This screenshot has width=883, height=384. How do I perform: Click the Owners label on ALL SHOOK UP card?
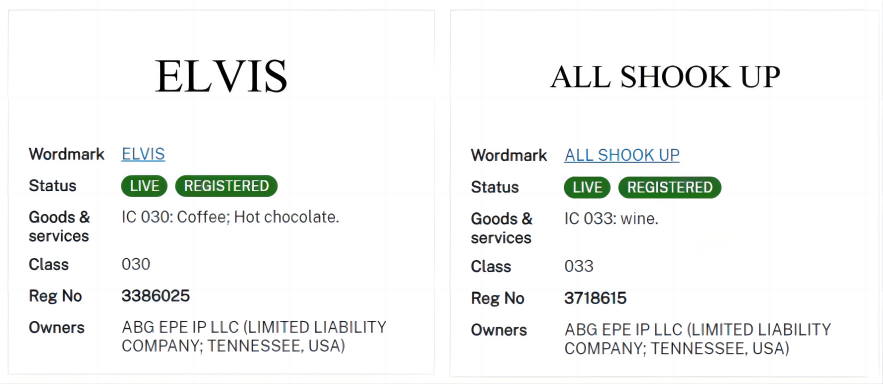pos(499,330)
